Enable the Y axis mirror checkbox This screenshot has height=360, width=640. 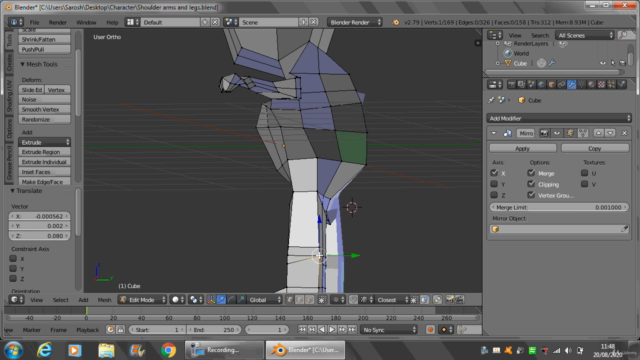pyautogui.click(x=494, y=184)
